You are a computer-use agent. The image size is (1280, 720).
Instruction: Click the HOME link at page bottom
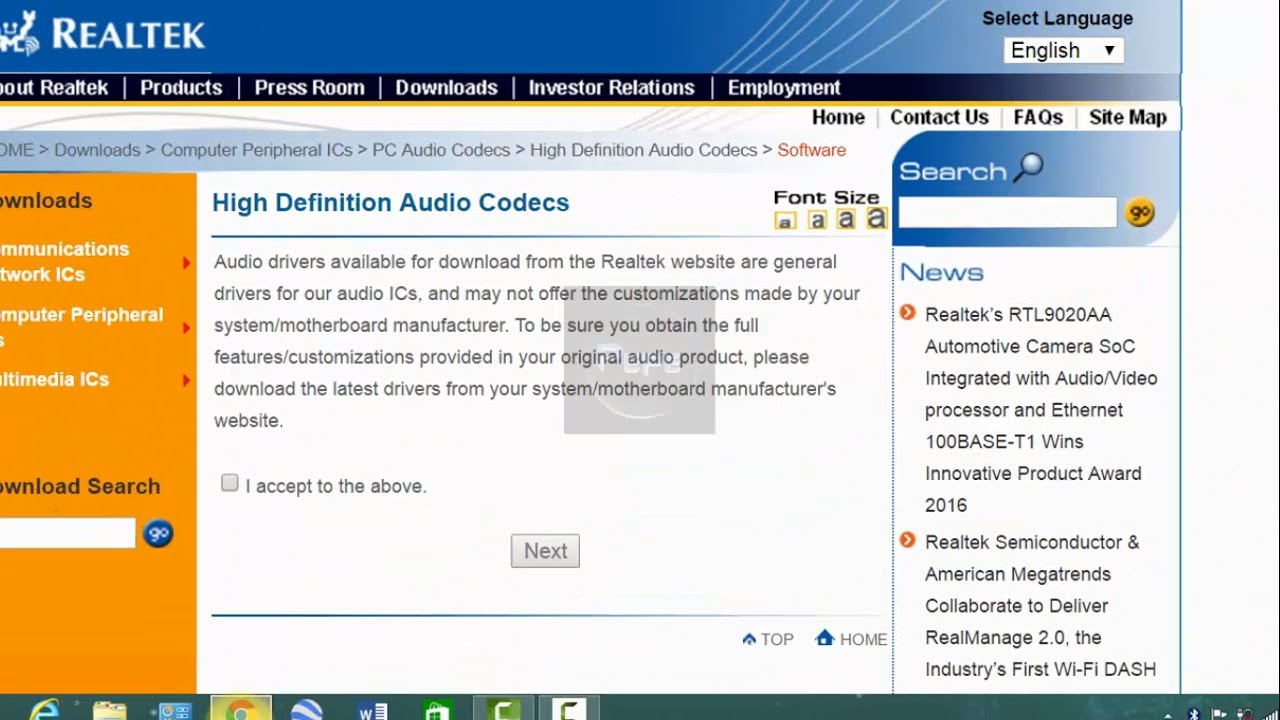(x=863, y=639)
